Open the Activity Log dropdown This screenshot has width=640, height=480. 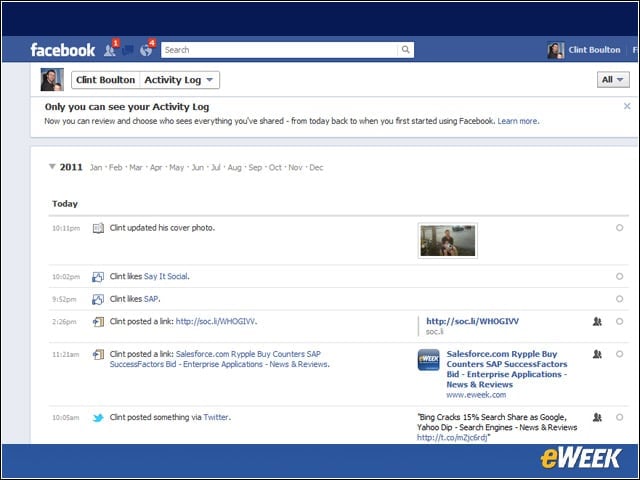pyautogui.click(x=180, y=80)
